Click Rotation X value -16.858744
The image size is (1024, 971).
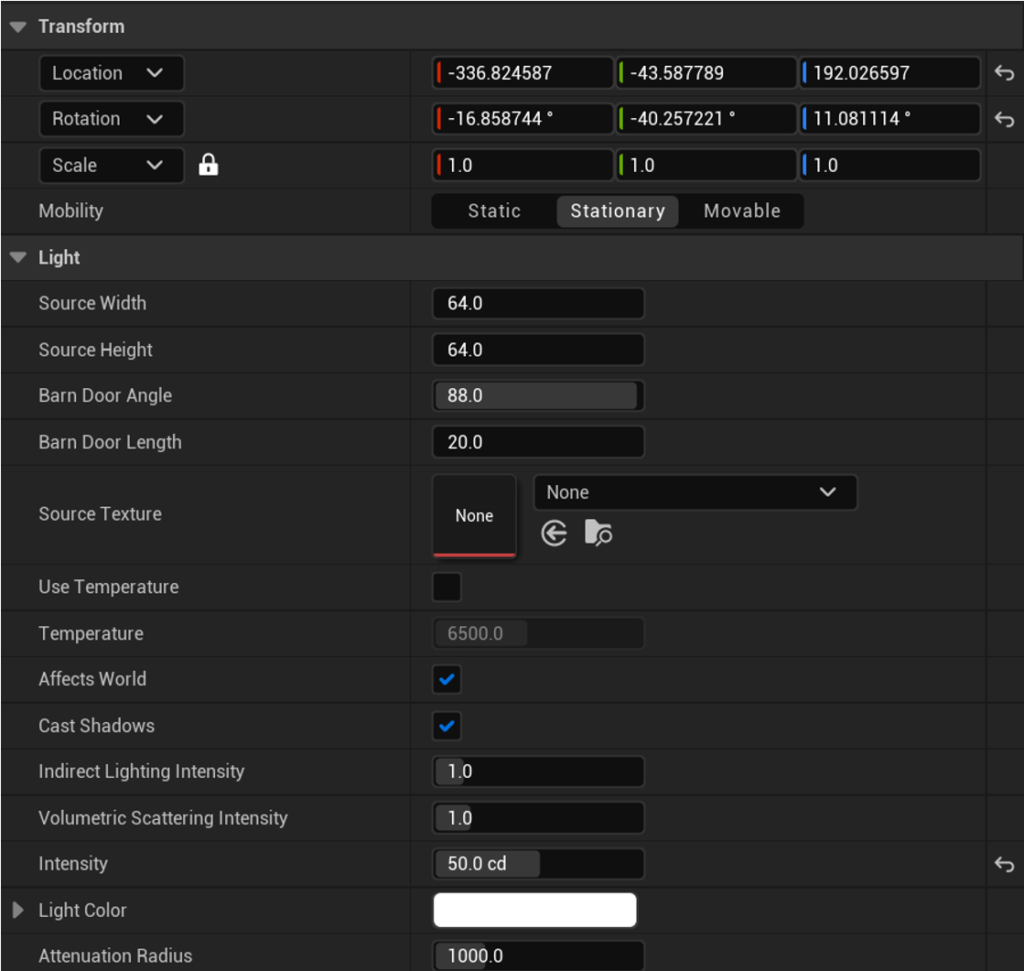pos(522,119)
